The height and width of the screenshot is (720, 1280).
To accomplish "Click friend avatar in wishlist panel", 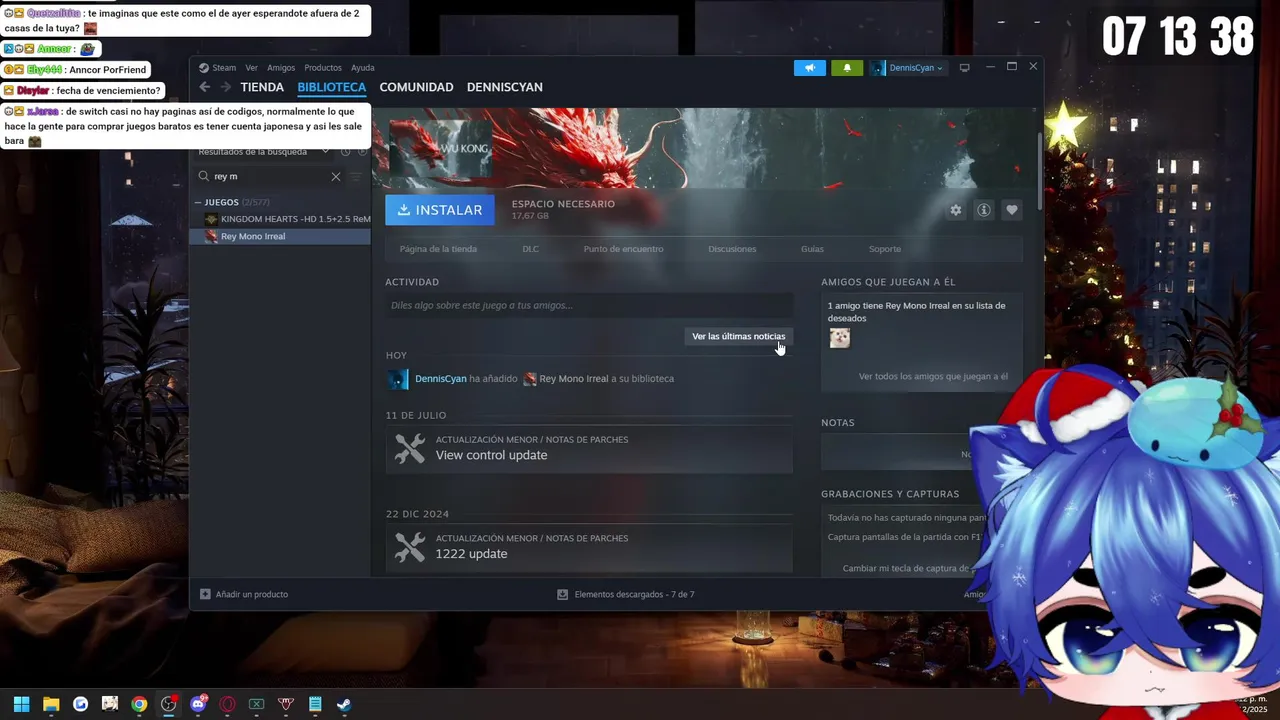I will tap(840, 338).
